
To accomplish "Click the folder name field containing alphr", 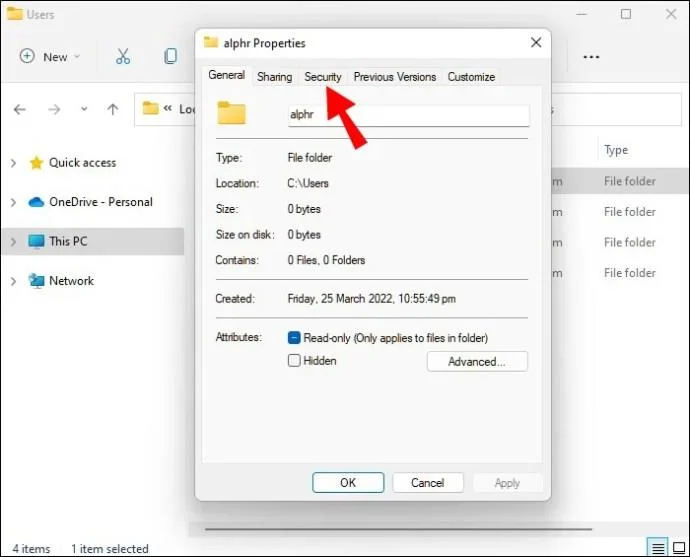I will click(408, 115).
